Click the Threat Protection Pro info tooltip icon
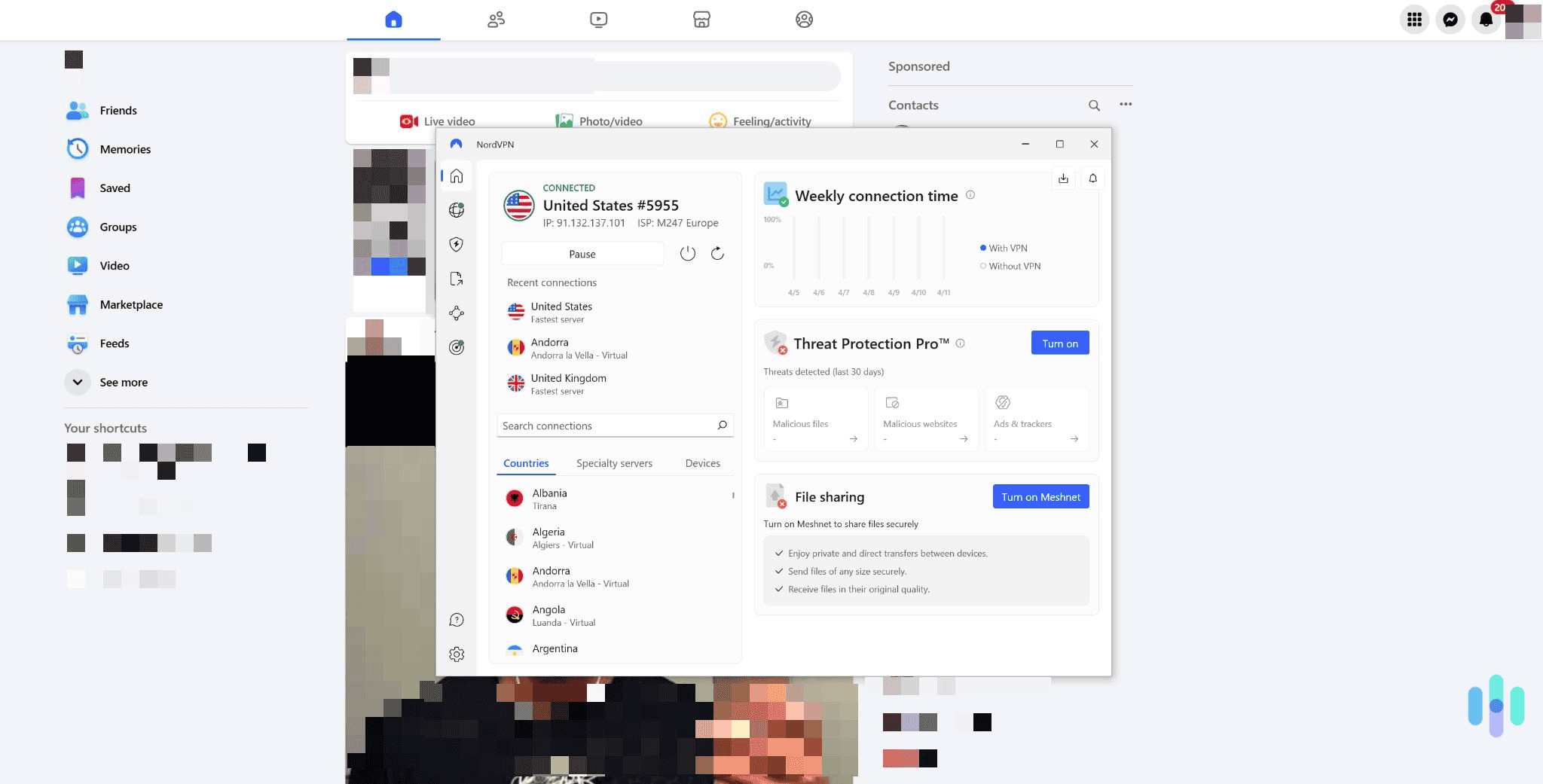 (961, 343)
